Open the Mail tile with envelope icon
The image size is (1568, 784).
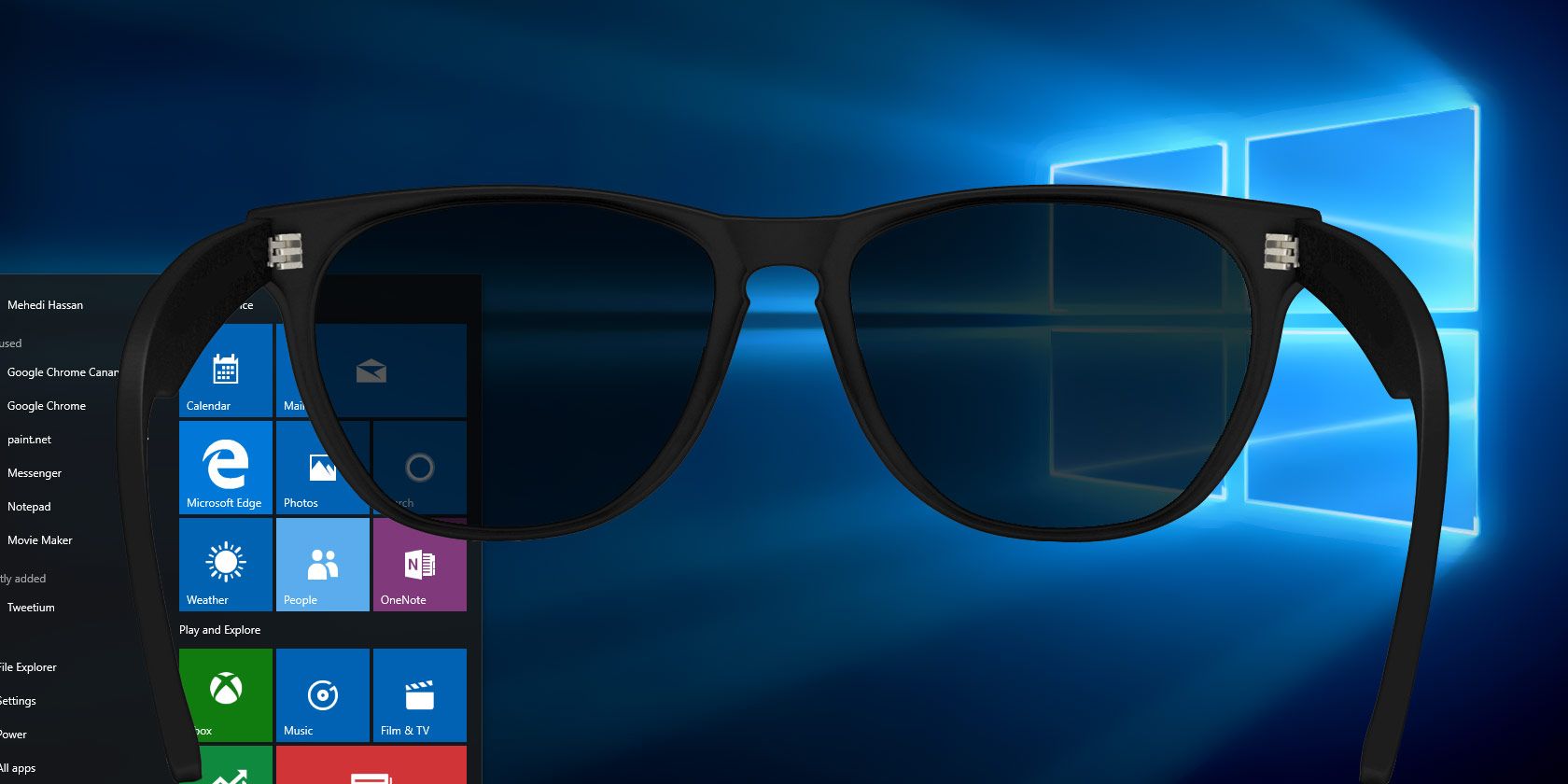click(371, 371)
